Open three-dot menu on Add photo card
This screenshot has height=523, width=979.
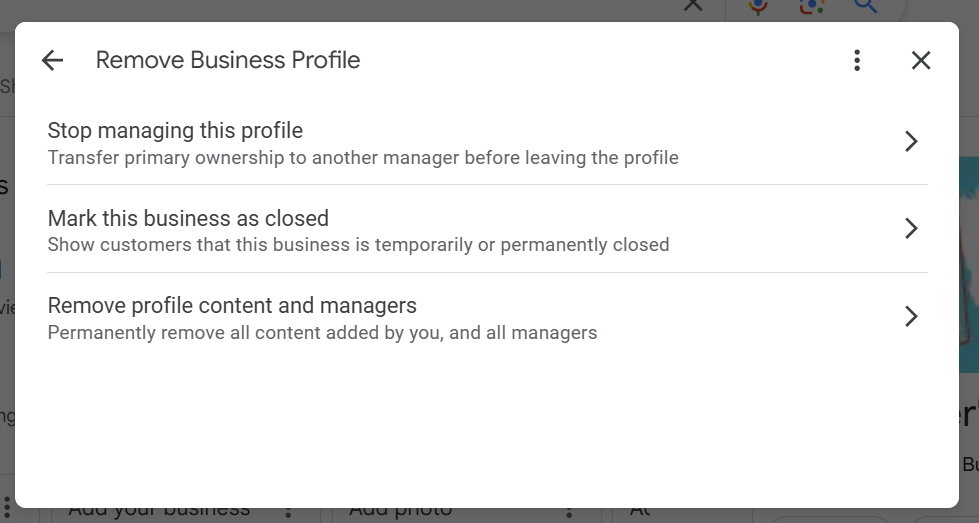pyautogui.click(x=569, y=513)
